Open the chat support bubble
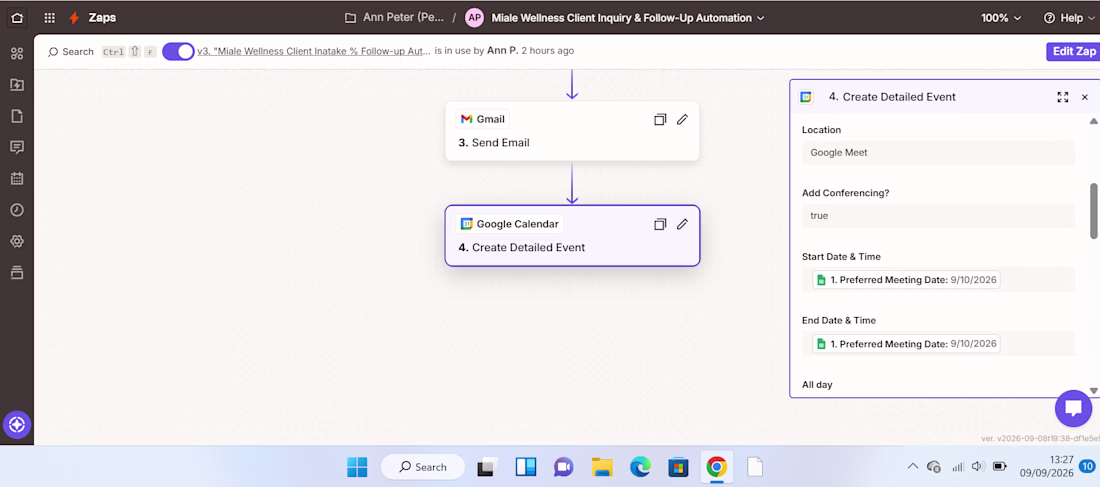Screen dimensions: 1100x487 1073,408
